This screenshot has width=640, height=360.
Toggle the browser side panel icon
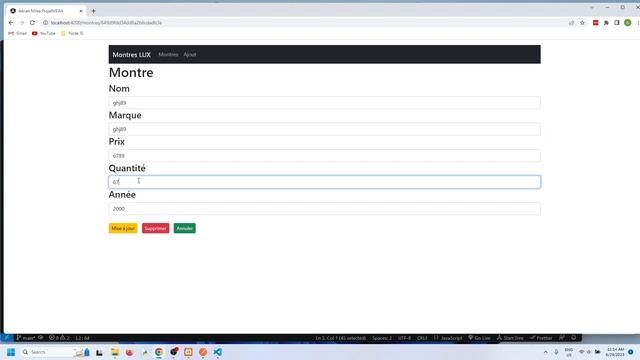point(617,23)
